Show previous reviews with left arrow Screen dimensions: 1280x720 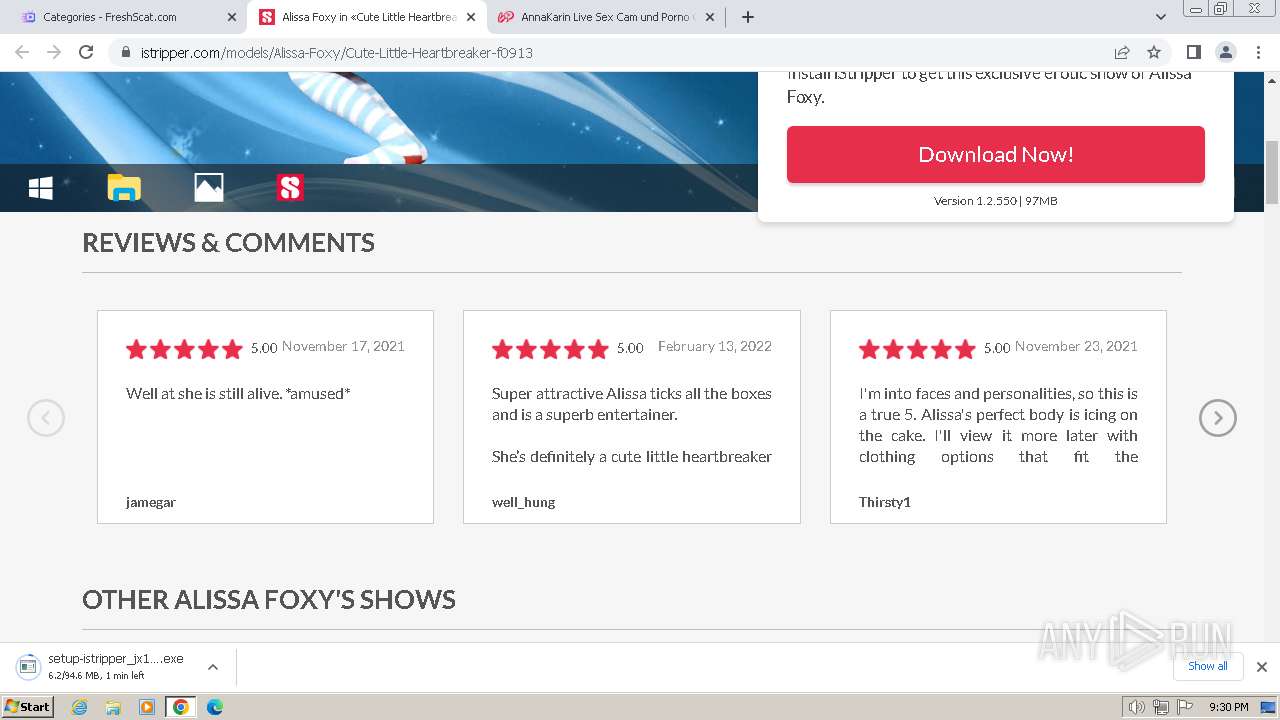(46, 418)
